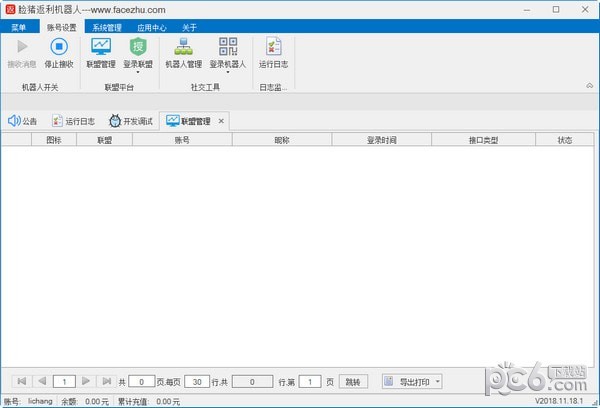600x408 pixels.
Task: Open 联盟管理 in the ribbon
Action: click(101, 47)
